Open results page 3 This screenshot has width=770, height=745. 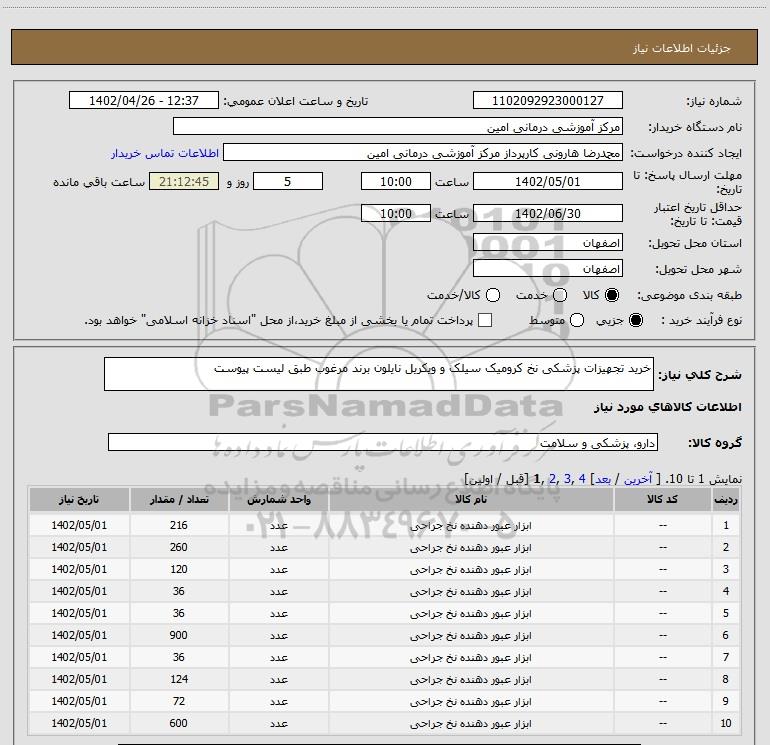(567, 479)
